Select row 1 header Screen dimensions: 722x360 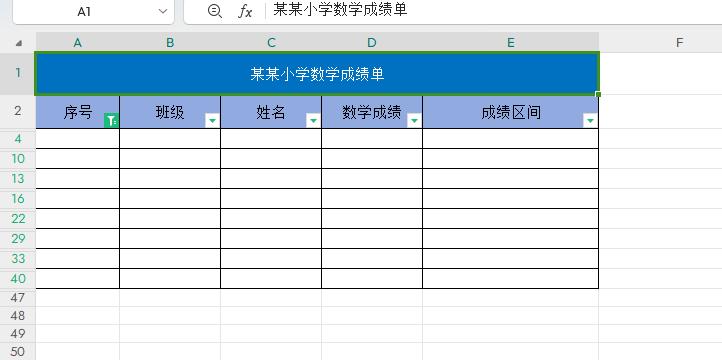click(x=18, y=73)
